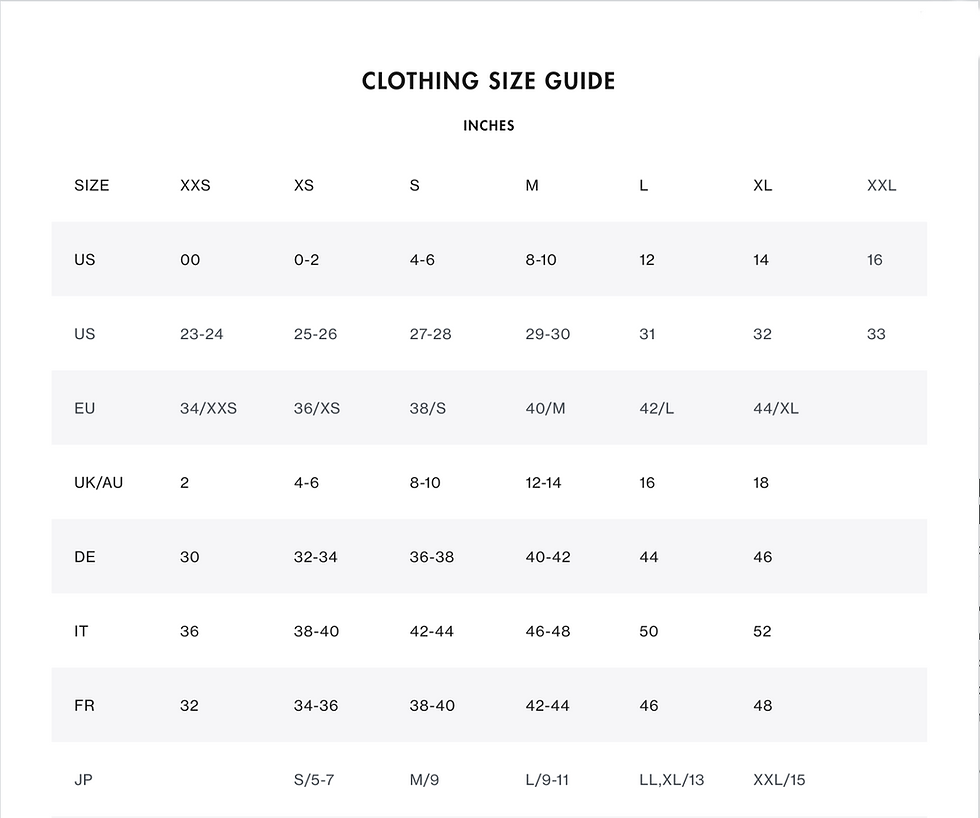Select the XXS size column header
Screen dimensions: 980x818
pos(195,186)
